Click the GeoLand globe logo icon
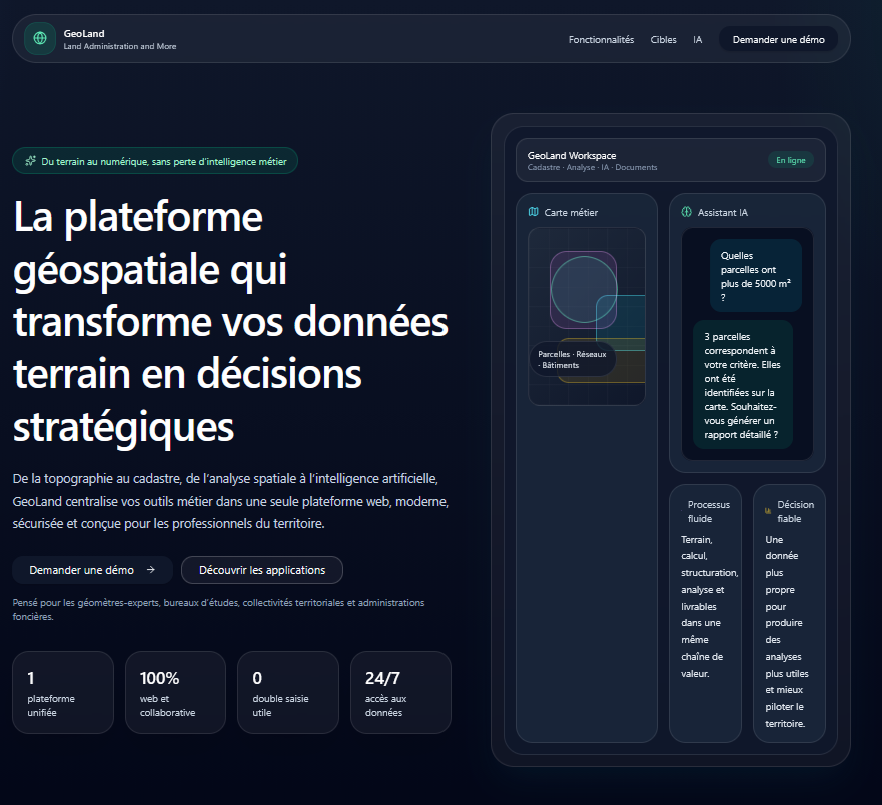Image resolution: width=882 pixels, height=805 pixels. 40,38
